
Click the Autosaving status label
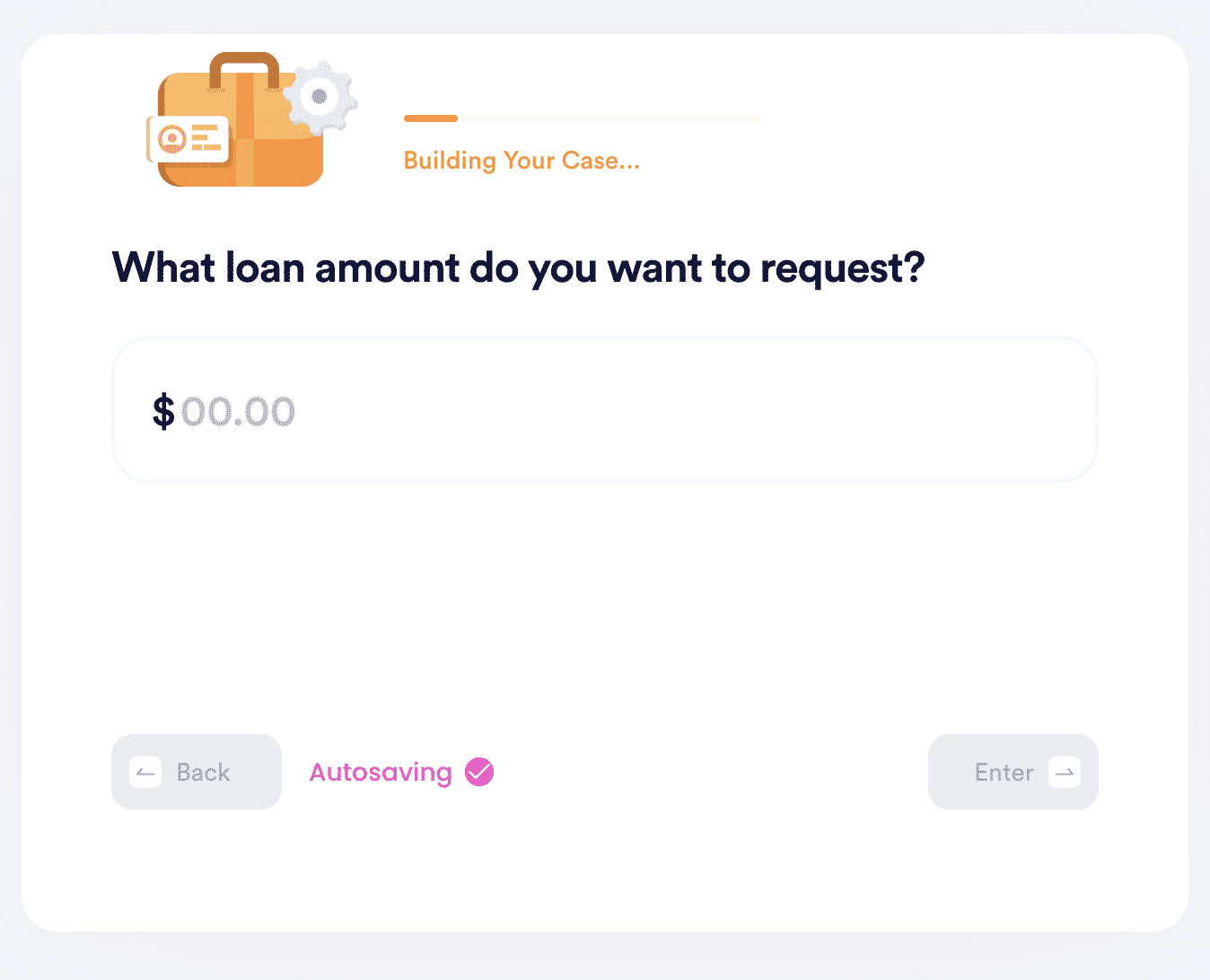[381, 773]
